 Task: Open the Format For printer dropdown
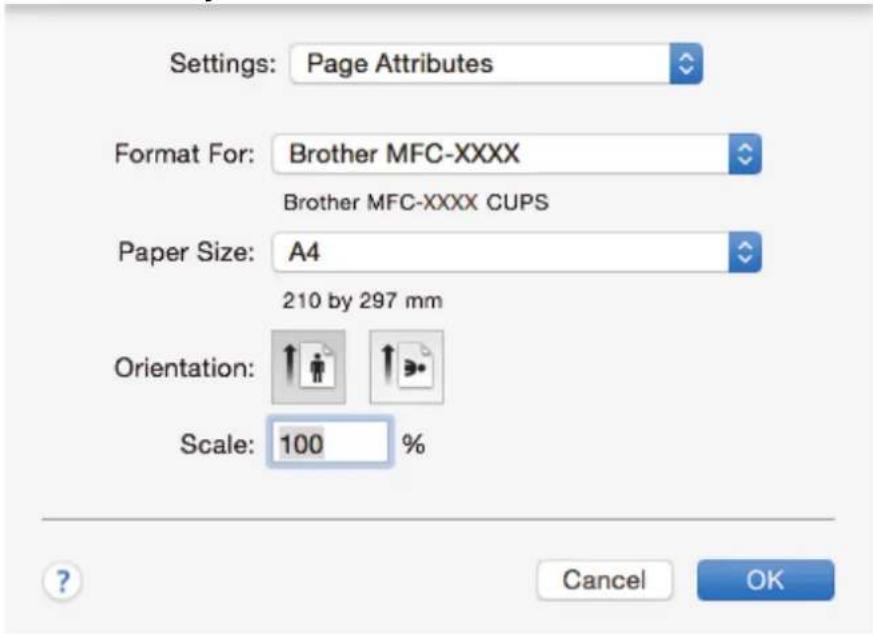tap(517, 154)
